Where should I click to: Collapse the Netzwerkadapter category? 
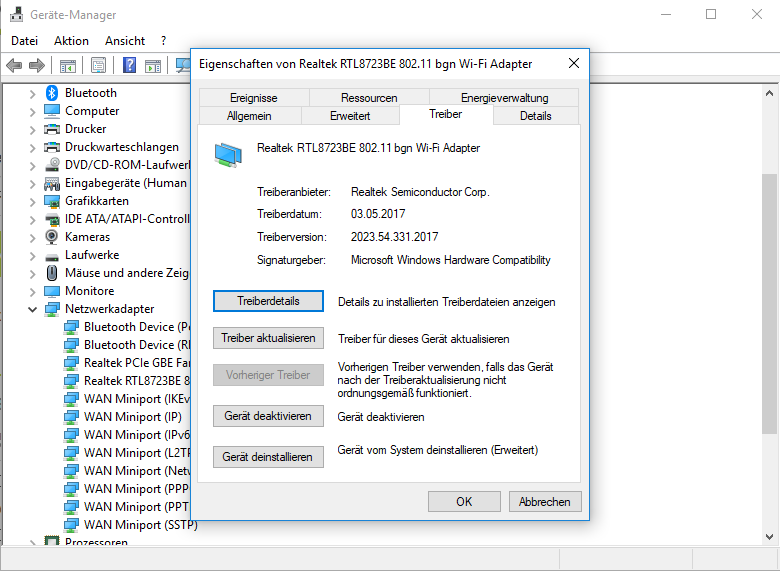[x=32, y=309]
